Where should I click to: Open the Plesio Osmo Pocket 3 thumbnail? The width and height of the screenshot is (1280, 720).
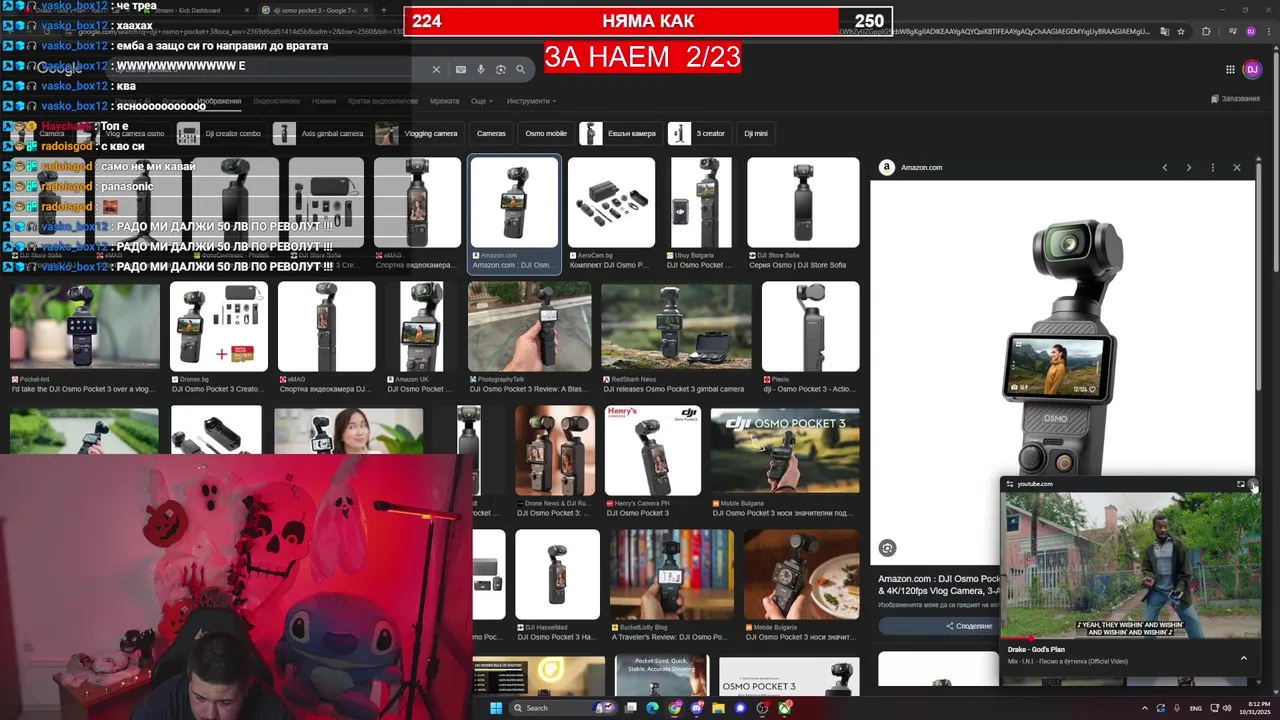810,327
